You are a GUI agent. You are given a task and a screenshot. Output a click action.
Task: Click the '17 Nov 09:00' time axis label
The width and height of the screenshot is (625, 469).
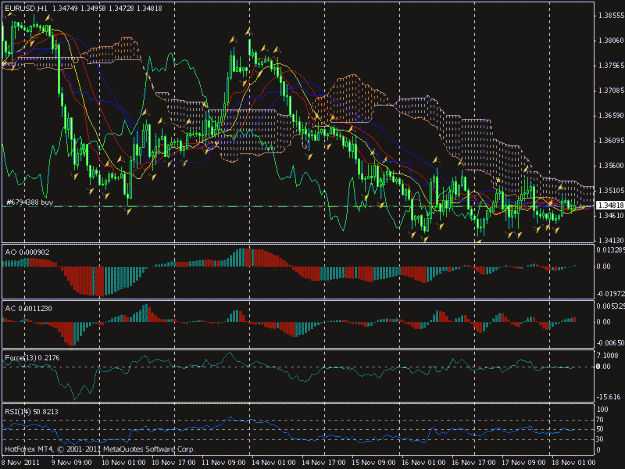pyautogui.click(x=523, y=463)
